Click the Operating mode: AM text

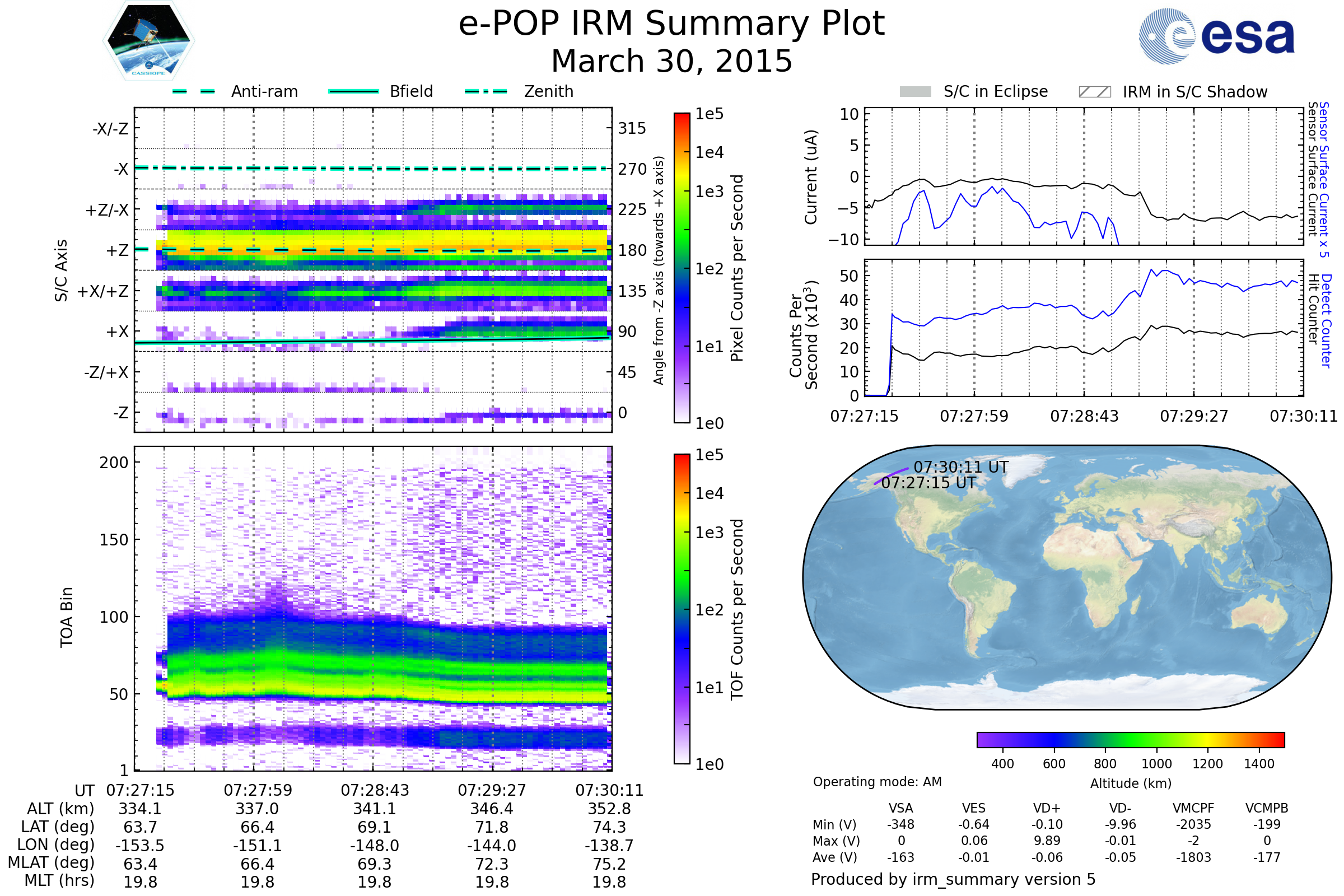tap(877, 782)
